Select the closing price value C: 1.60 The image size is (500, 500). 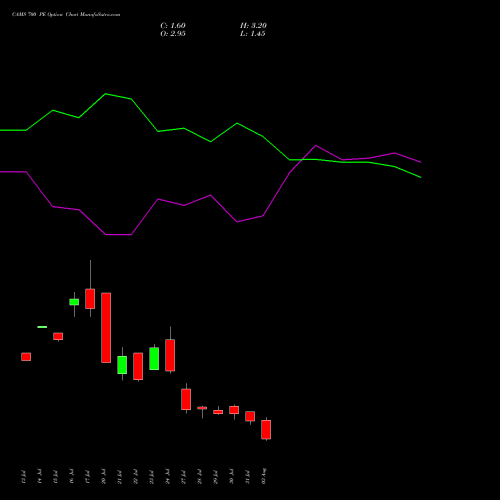click(x=173, y=26)
